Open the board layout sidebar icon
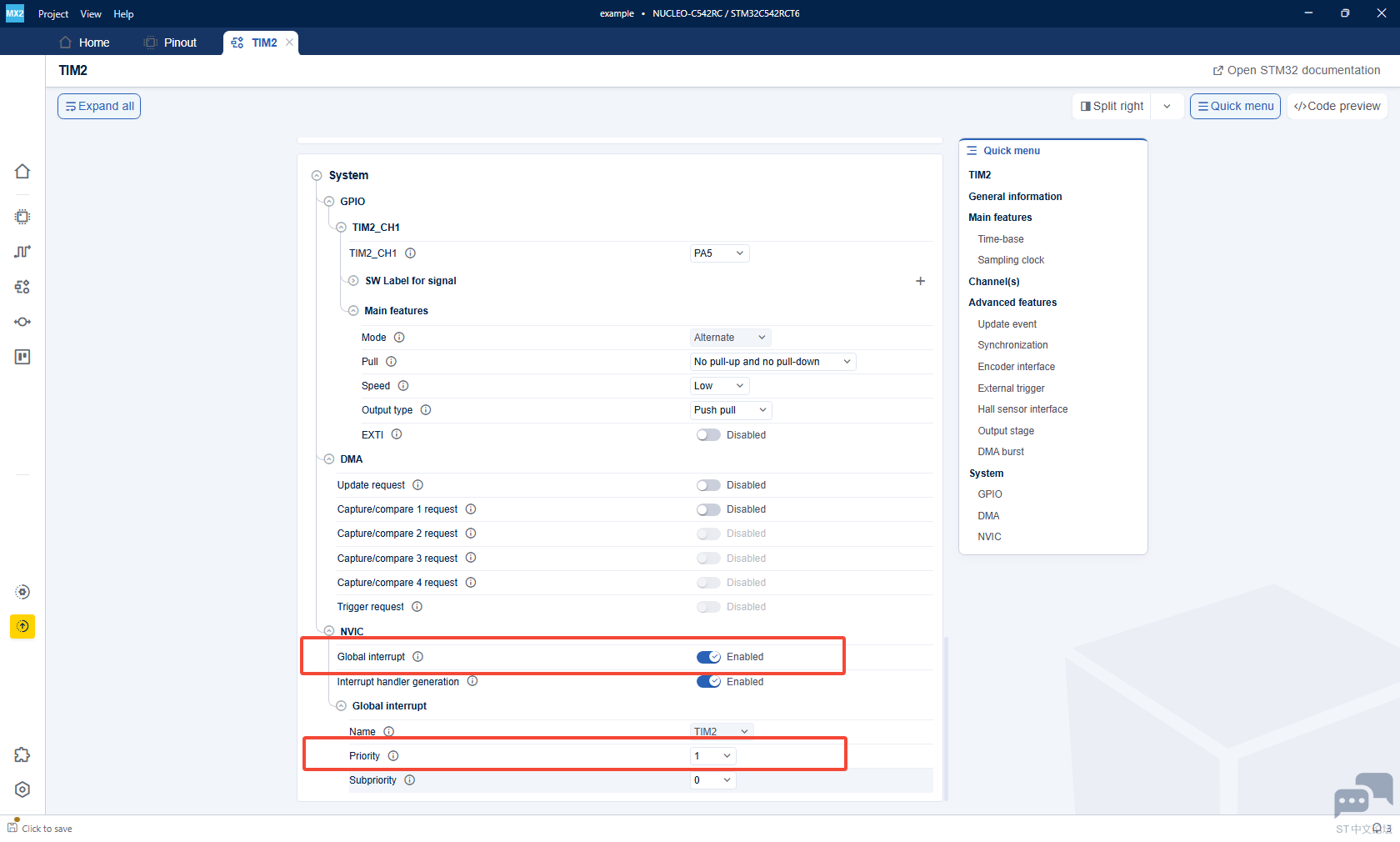The height and width of the screenshot is (842, 1400). point(22,357)
